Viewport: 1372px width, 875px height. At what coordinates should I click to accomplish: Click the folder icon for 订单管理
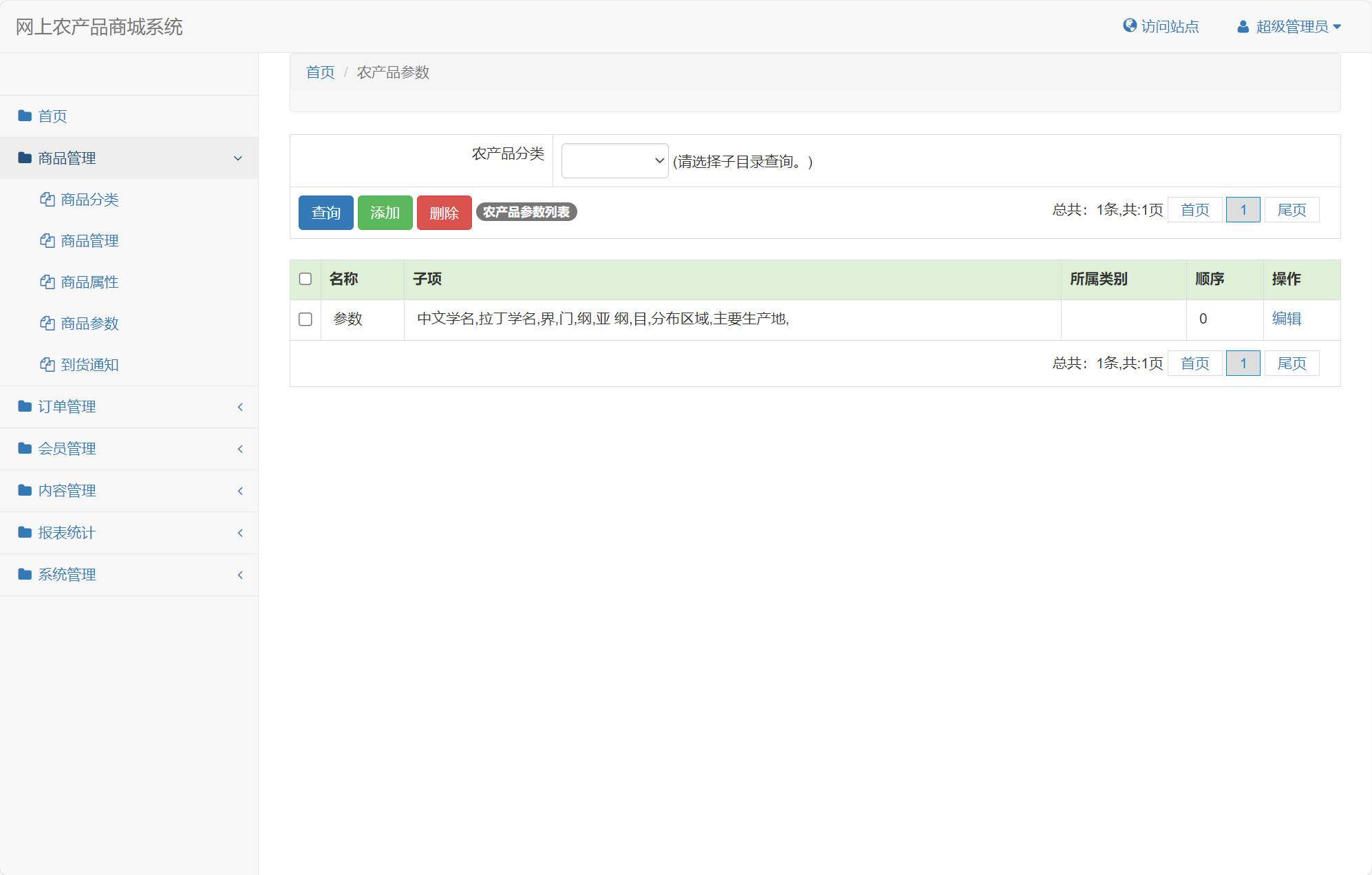[23, 406]
